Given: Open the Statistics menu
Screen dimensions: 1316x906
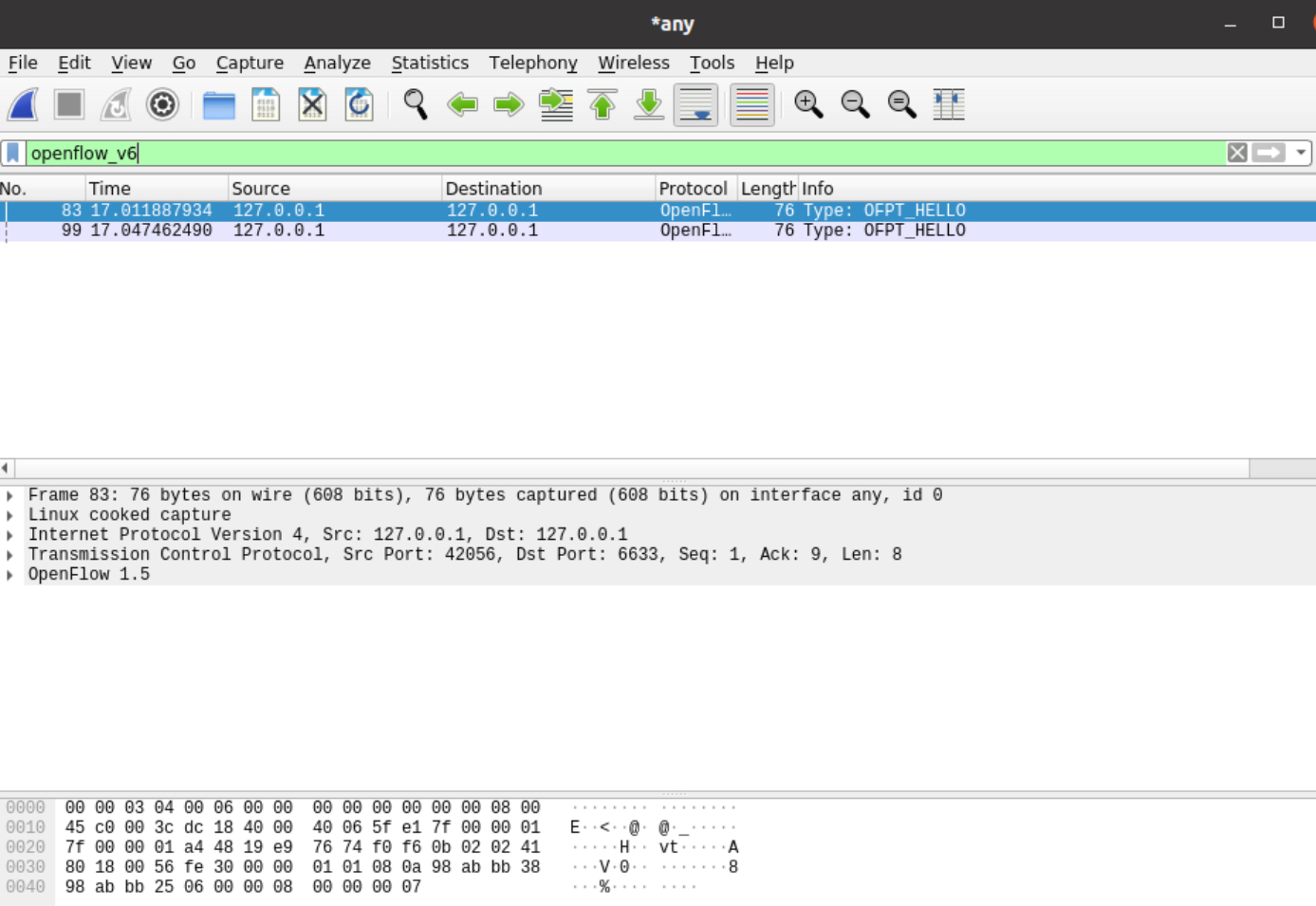Looking at the screenshot, I should (430, 63).
